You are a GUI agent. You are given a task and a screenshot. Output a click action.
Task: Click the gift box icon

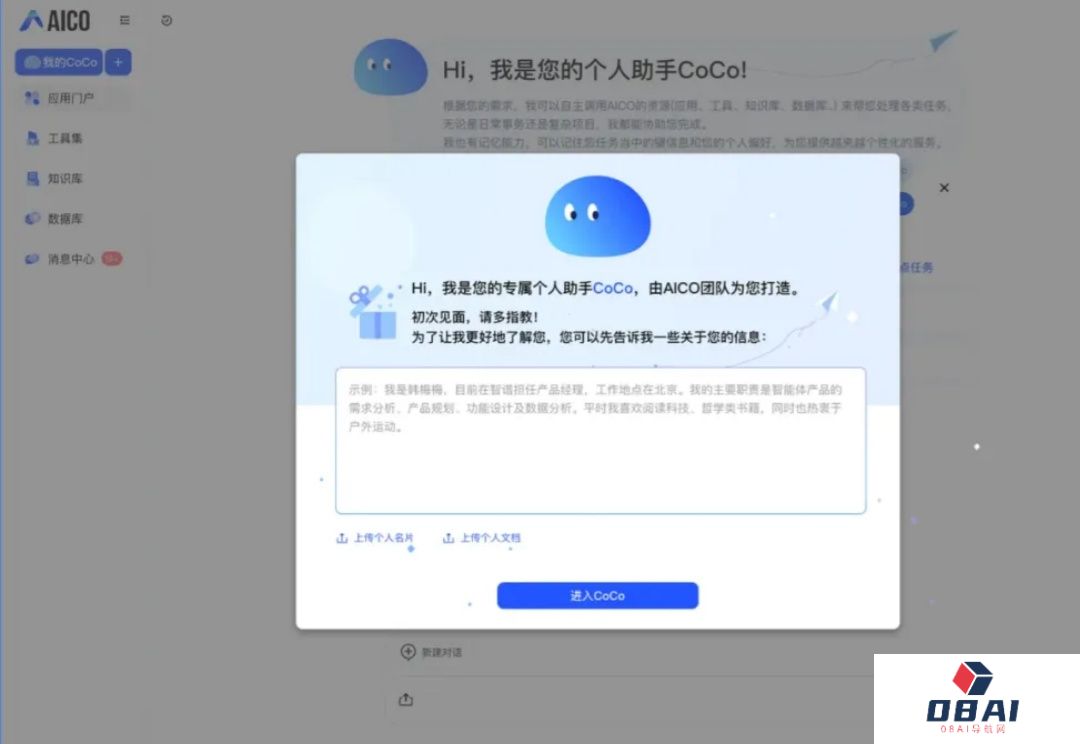click(375, 313)
